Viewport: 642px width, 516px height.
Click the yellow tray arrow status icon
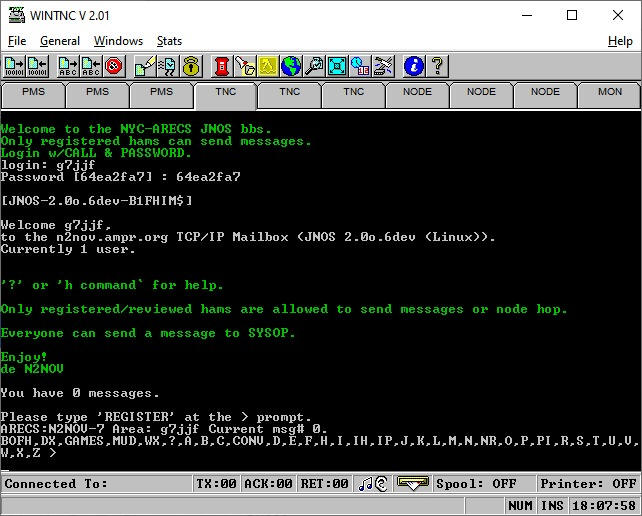click(x=413, y=484)
